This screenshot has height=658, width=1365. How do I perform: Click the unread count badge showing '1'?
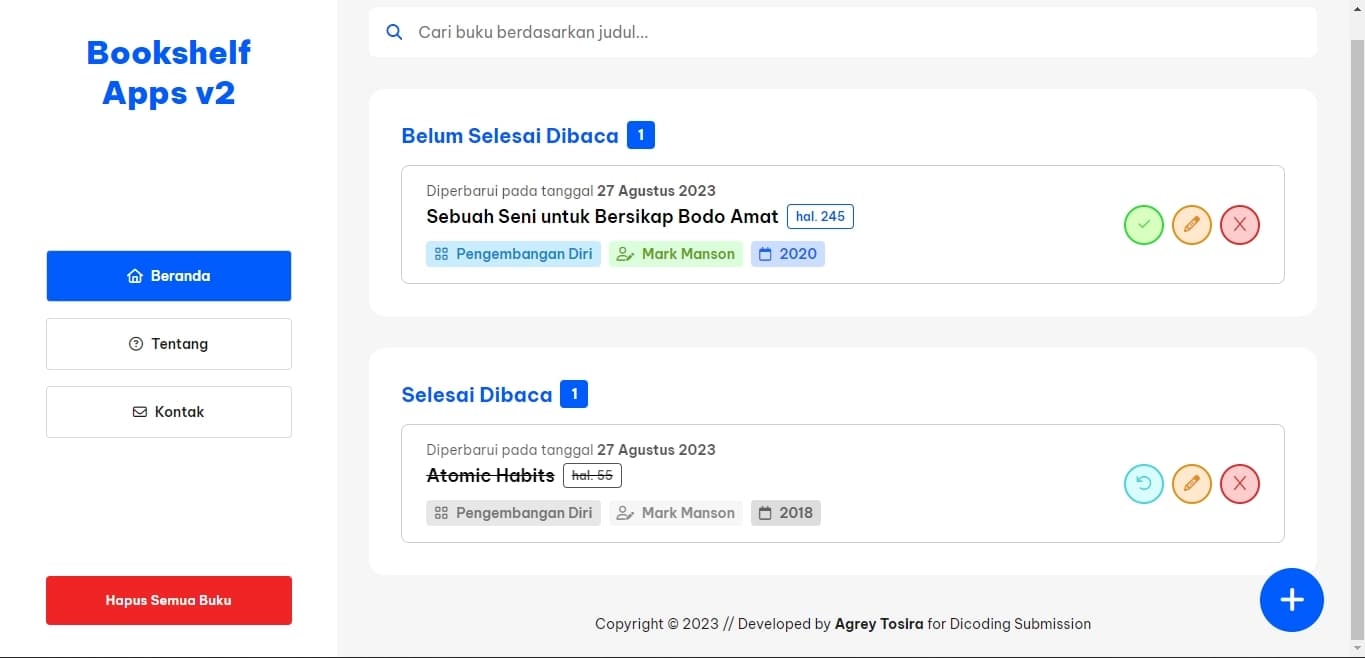tap(641, 134)
